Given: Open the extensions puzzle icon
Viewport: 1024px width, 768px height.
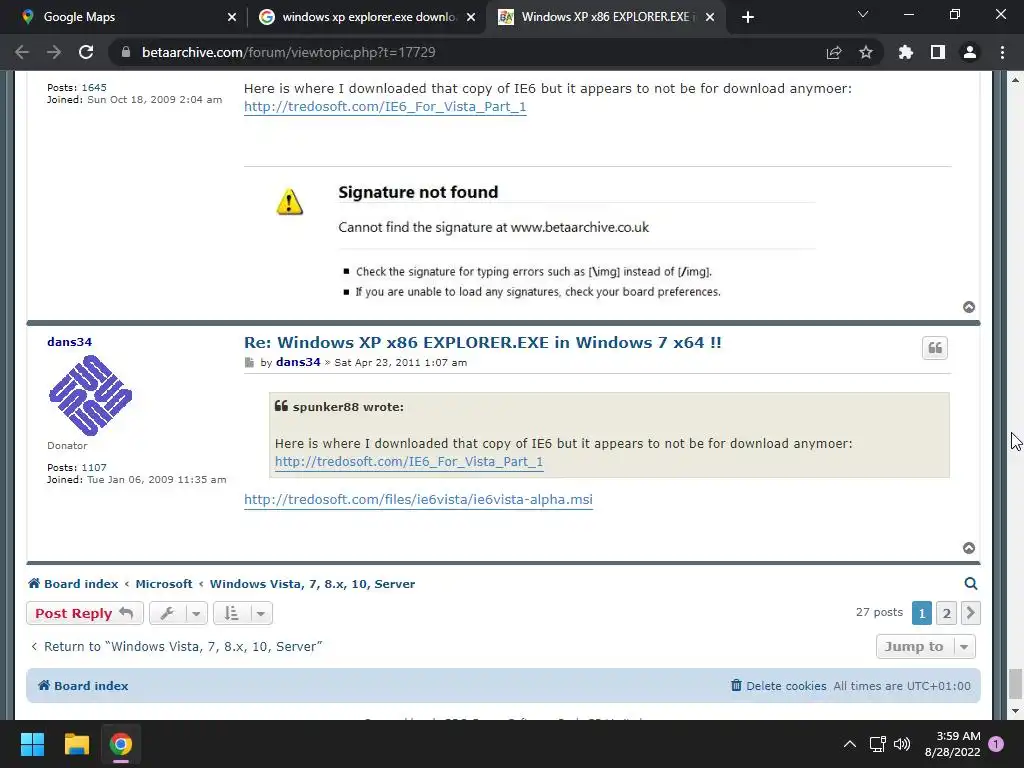Looking at the screenshot, I should tap(906, 52).
